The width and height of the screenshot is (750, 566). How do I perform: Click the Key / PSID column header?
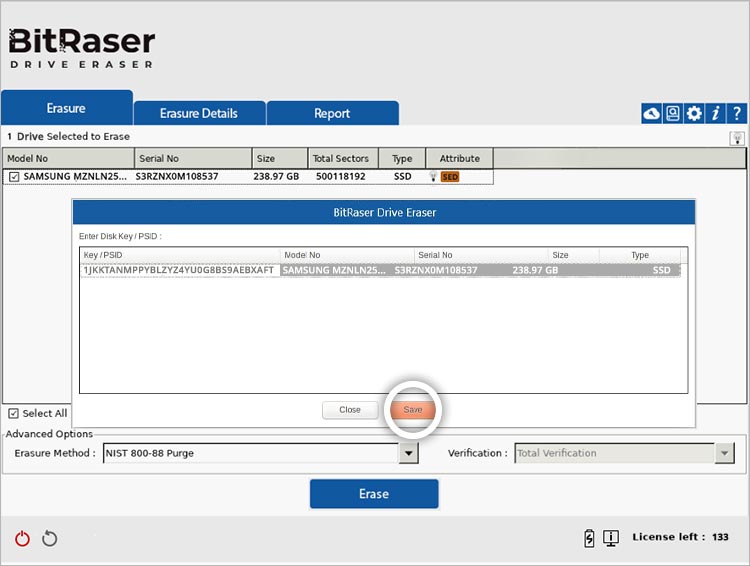pos(180,255)
